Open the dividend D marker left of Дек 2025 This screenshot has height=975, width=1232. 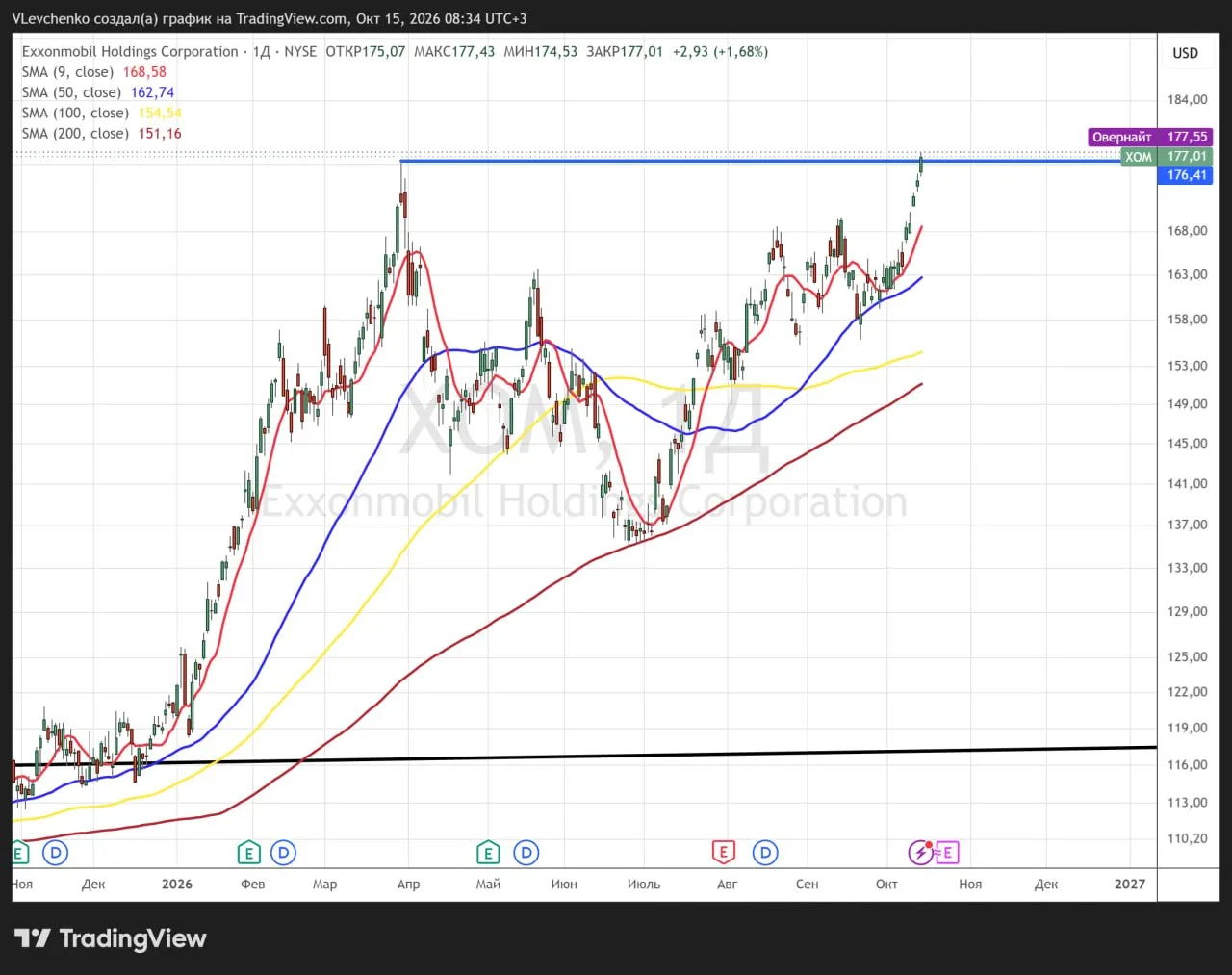[56, 853]
